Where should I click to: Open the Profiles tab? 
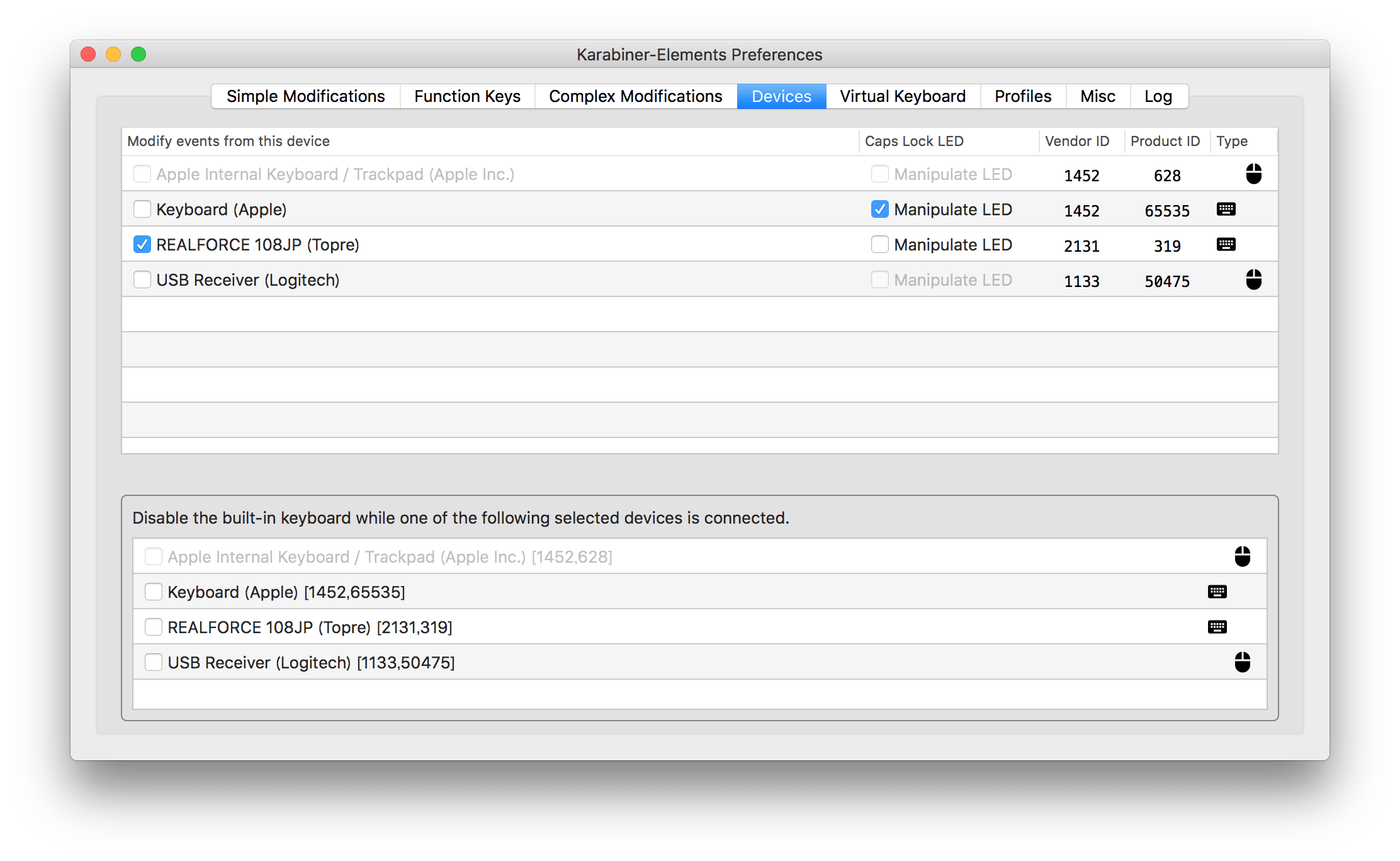pos(1023,96)
